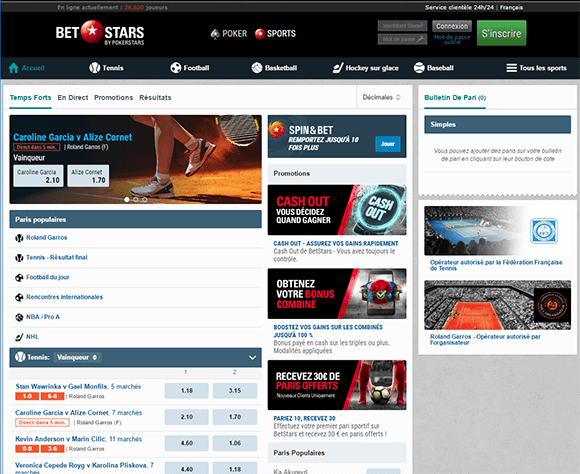This screenshot has width=580, height=474.
Task: Open Tennis - Résultat final link
Action: (57, 258)
